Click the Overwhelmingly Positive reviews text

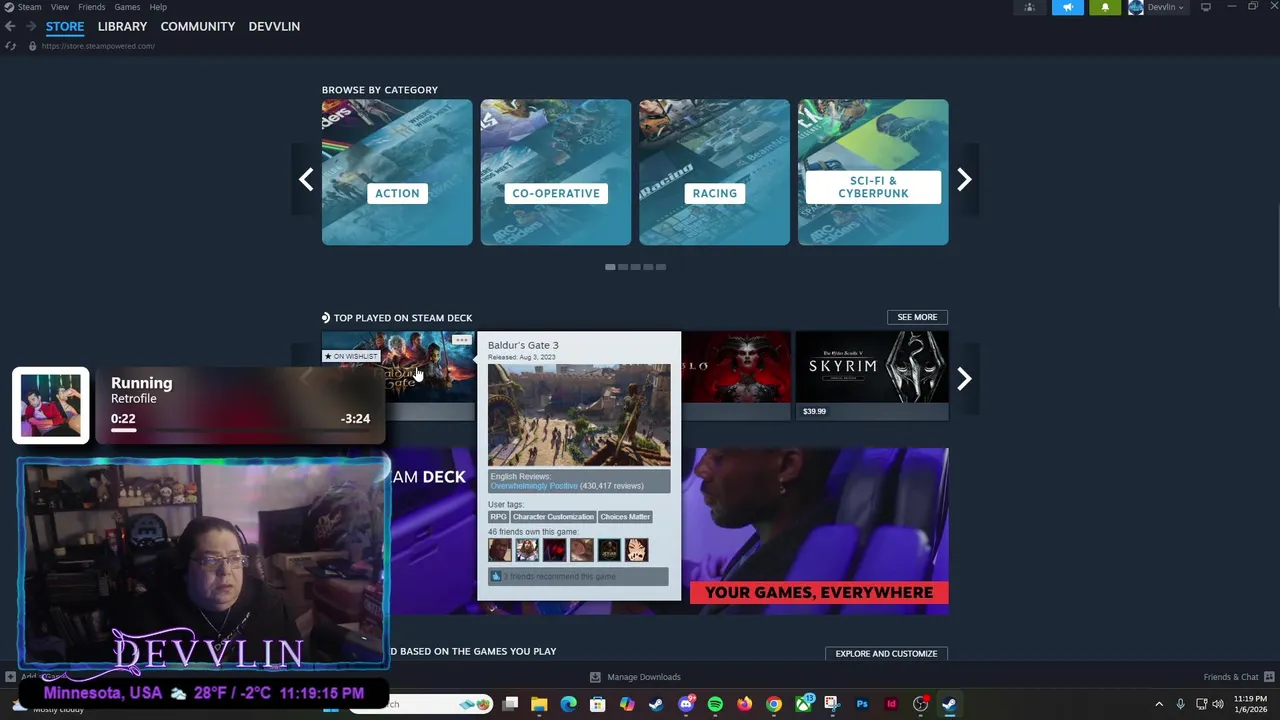tap(534, 486)
